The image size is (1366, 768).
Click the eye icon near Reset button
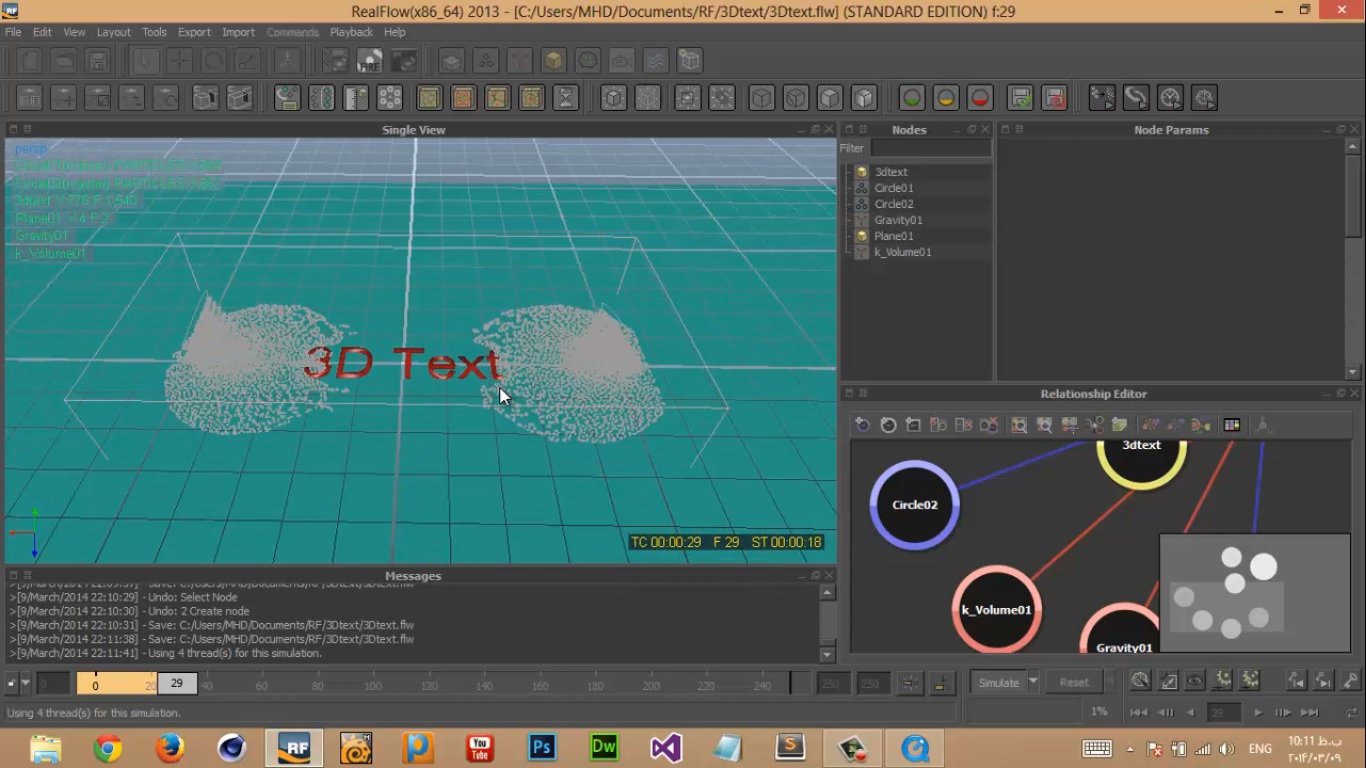[1195, 681]
